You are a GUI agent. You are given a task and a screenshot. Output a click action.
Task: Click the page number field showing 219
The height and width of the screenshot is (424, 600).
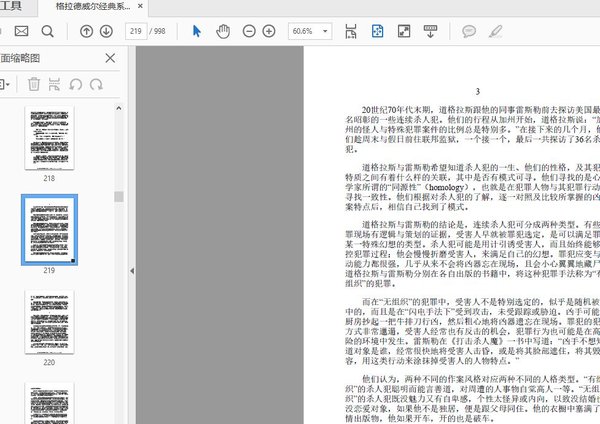[x=138, y=31]
